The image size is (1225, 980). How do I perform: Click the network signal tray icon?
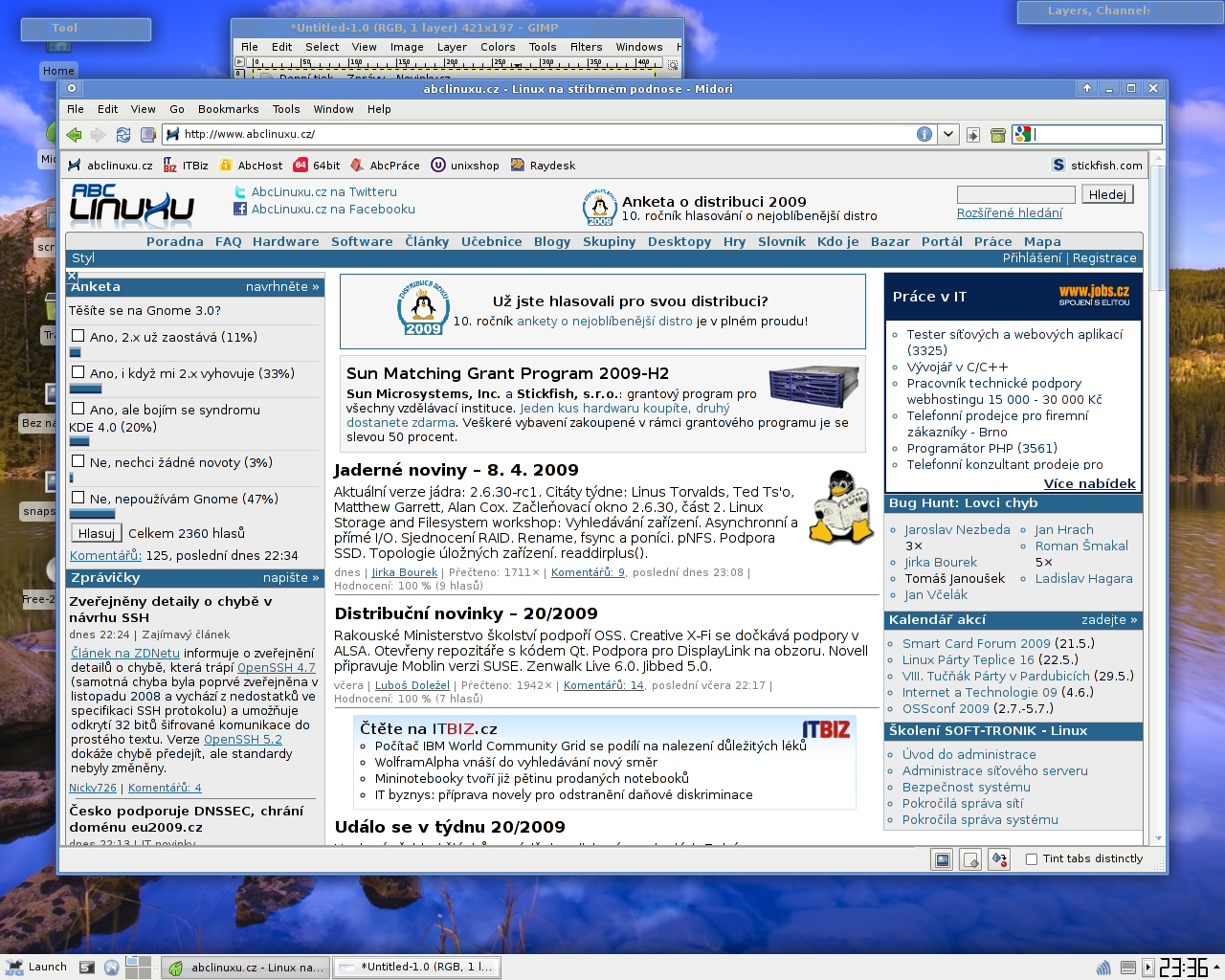1103,968
